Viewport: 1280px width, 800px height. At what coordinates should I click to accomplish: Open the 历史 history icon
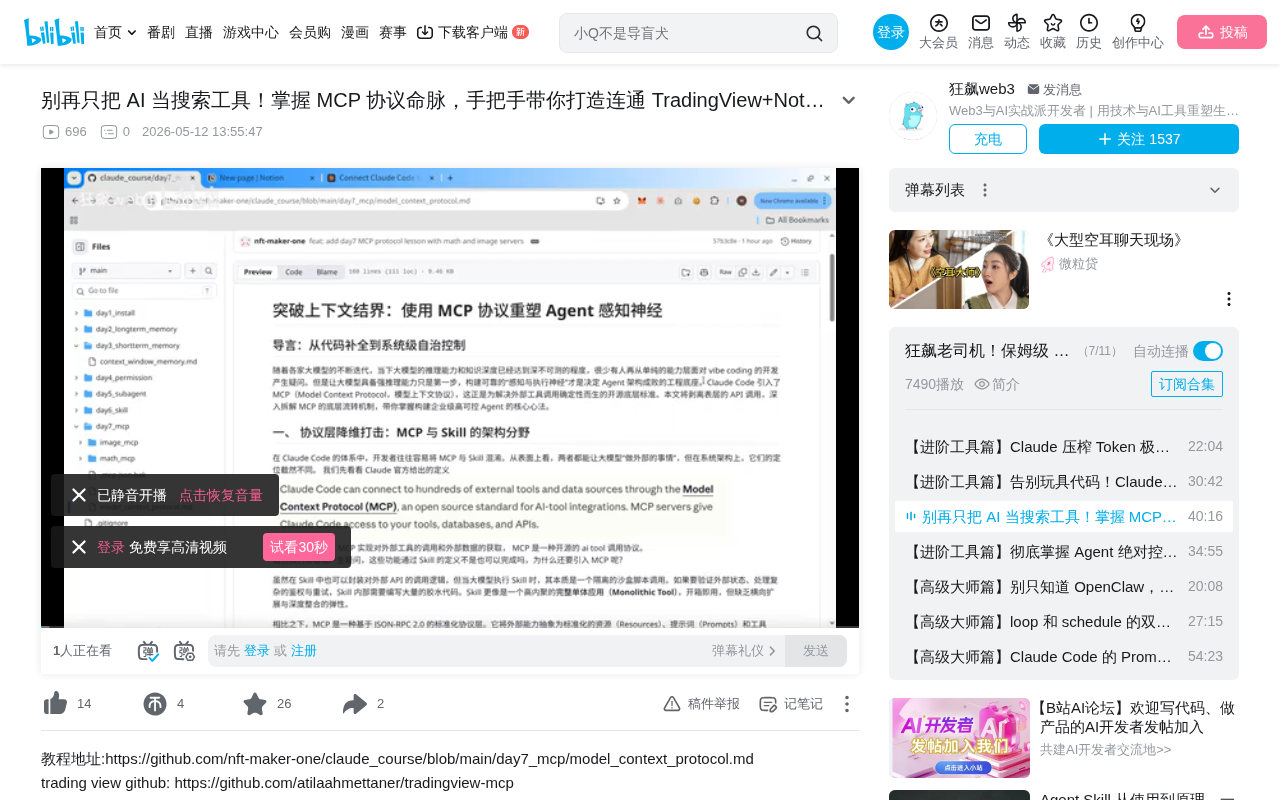click(1089, 32)
